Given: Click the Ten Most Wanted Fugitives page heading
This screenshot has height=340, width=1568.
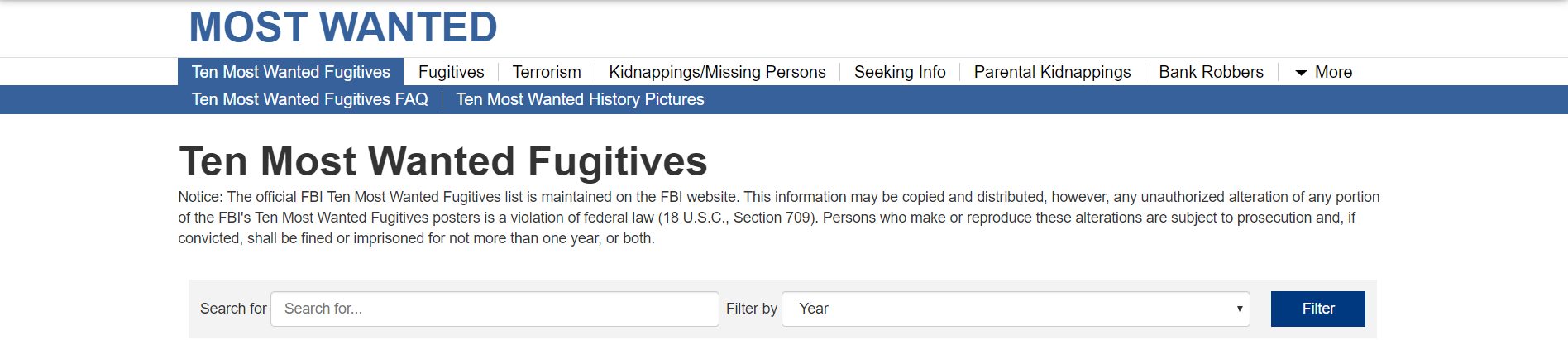Looking at the screenshot, I should [443, 160].
